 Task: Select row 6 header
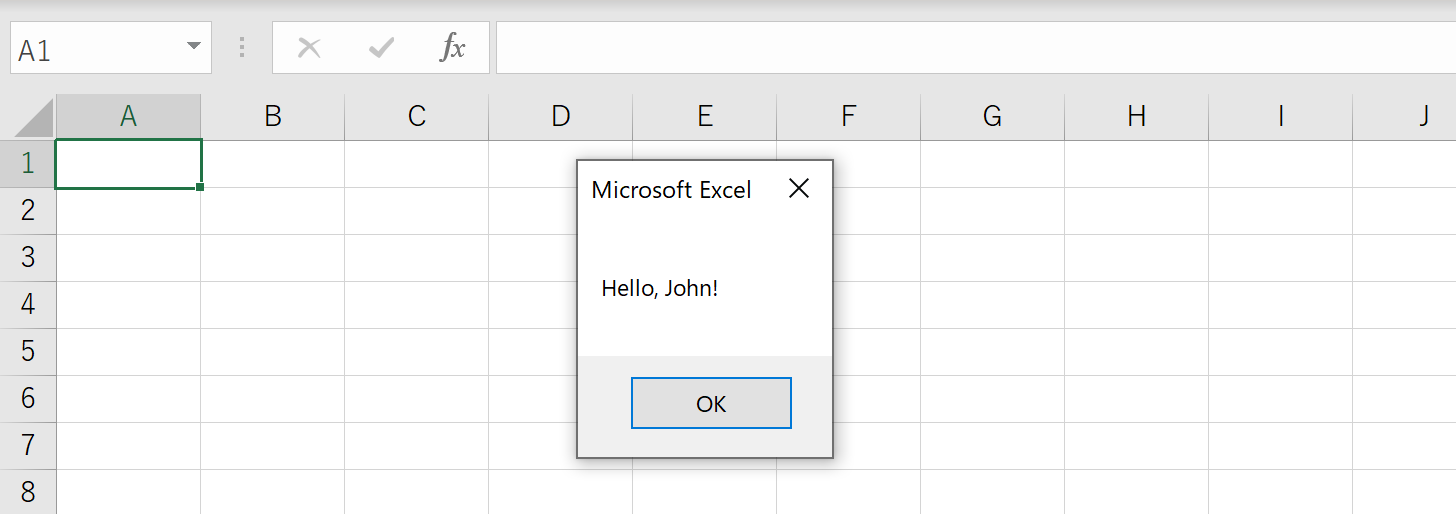(28, 398)
